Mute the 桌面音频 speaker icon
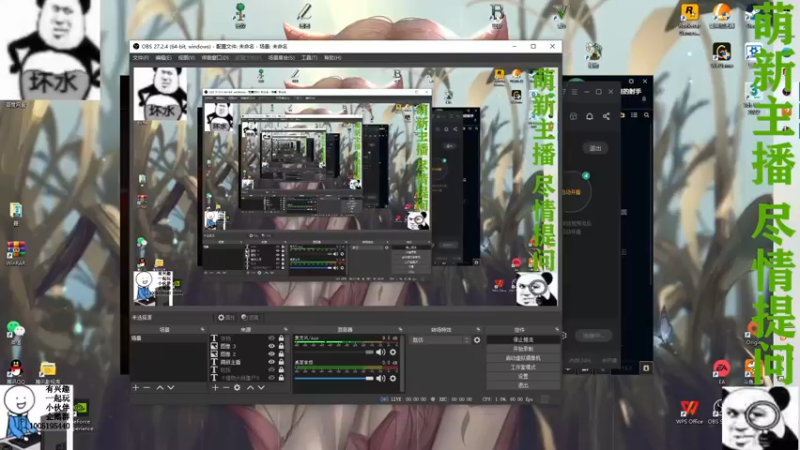 tap(381, 379)
